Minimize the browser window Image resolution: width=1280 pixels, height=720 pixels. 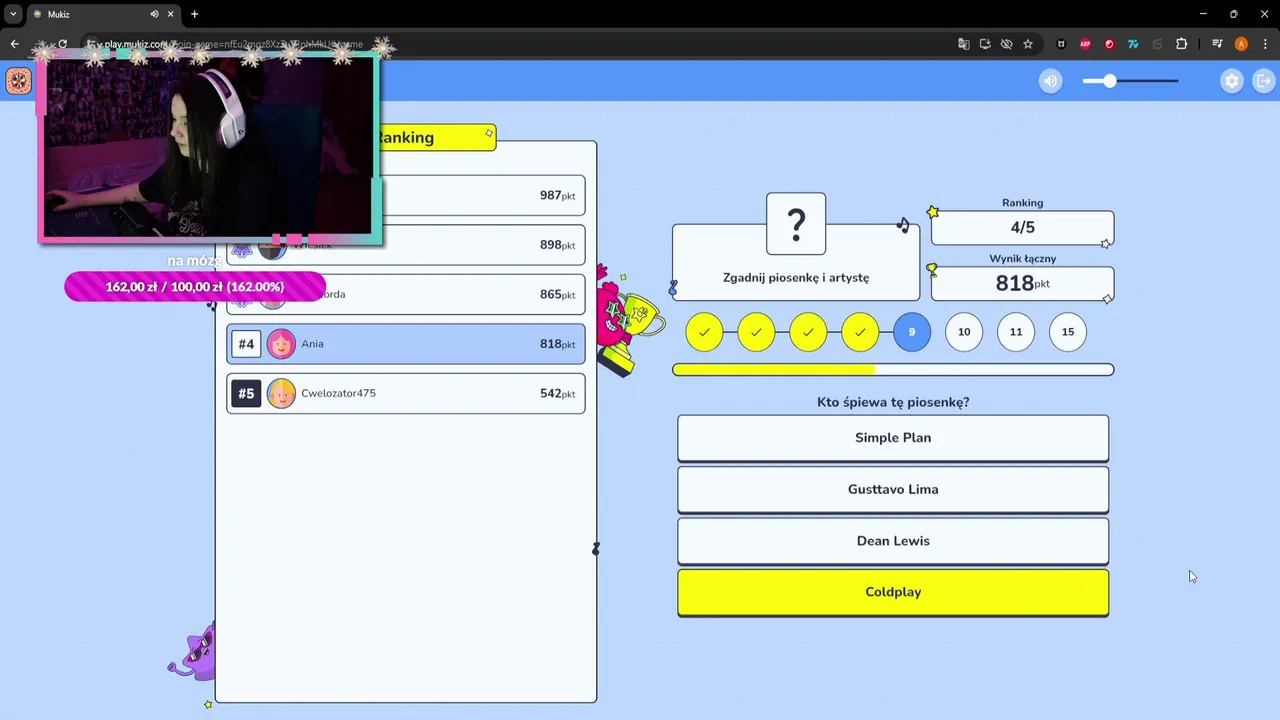pos(1202,14)
